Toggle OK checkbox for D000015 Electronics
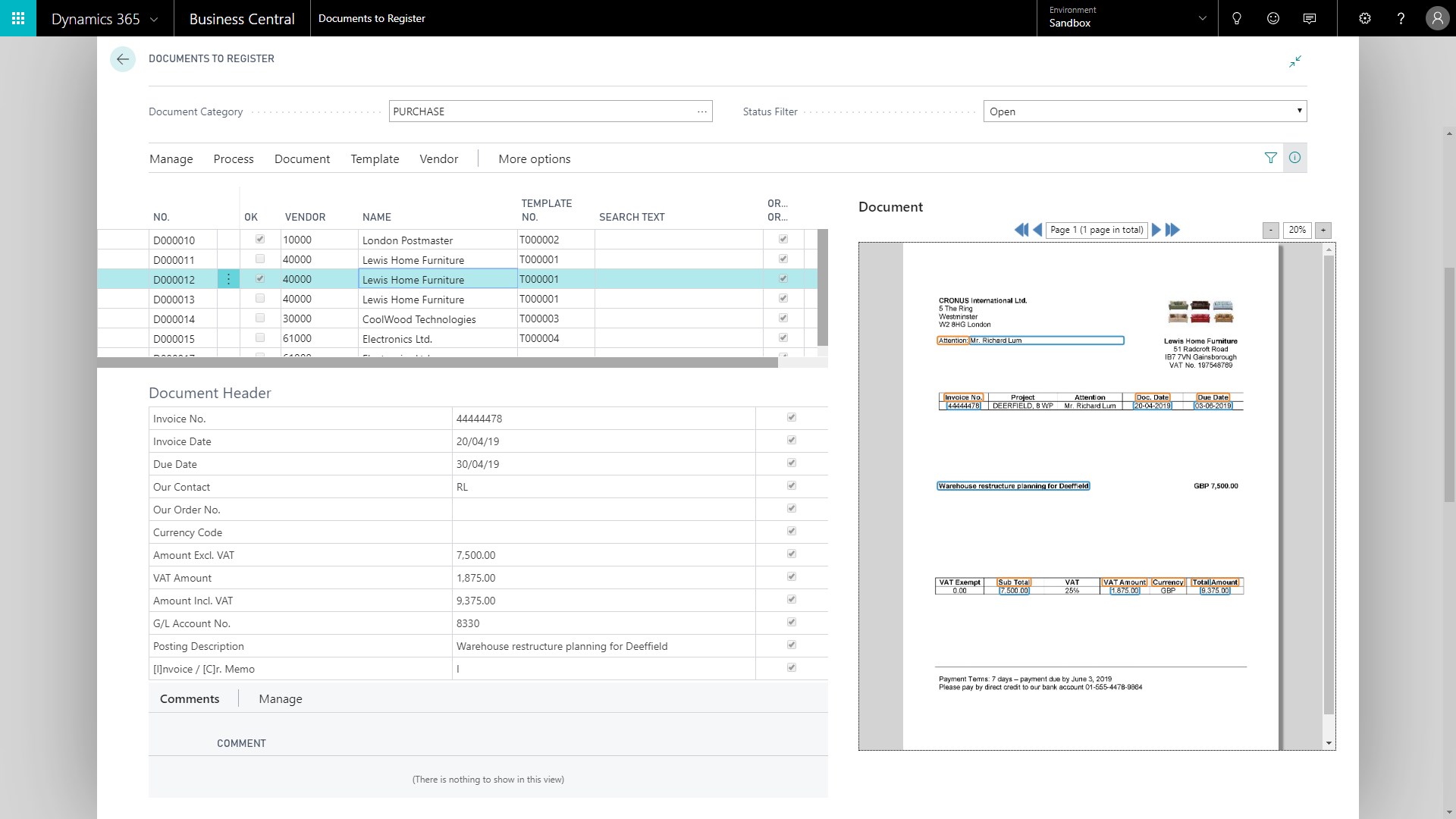The height and width of the screenshot is (819, 1456). pos(260,338)
